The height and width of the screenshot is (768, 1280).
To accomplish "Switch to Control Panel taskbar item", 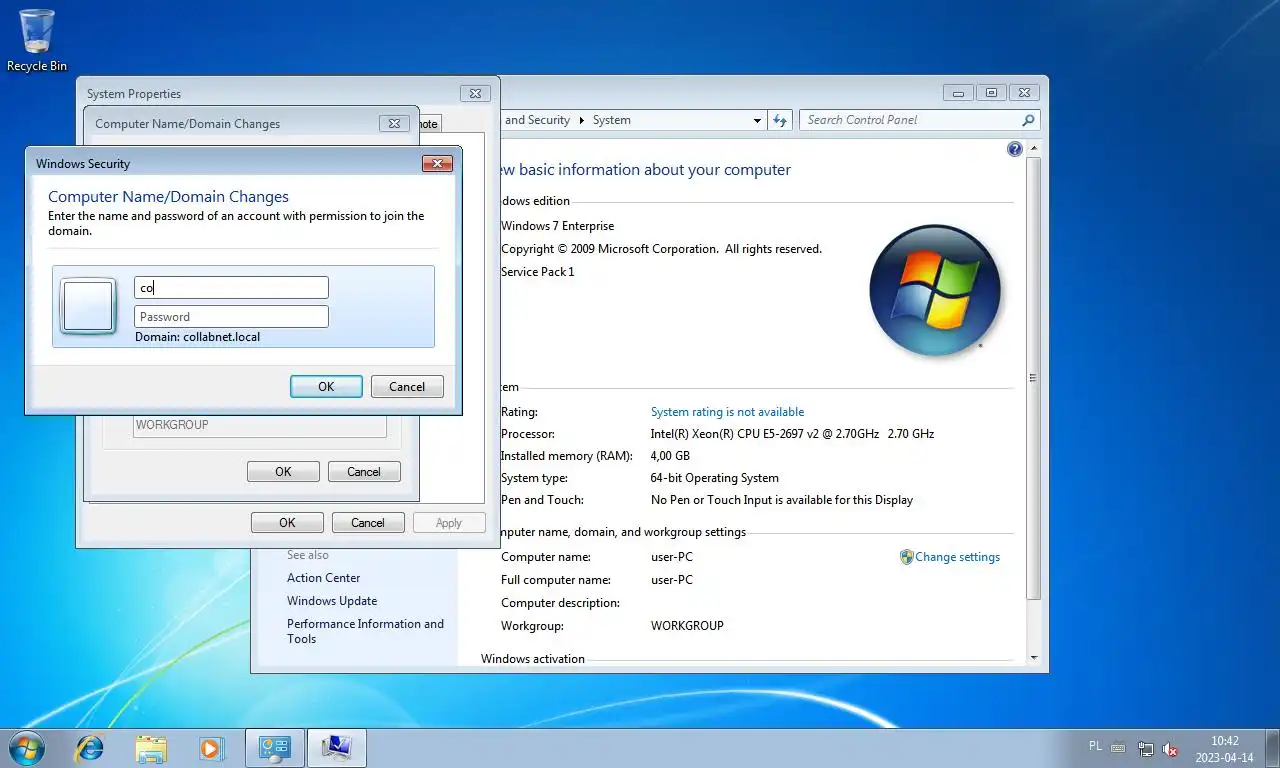I will tap(275, 748).
